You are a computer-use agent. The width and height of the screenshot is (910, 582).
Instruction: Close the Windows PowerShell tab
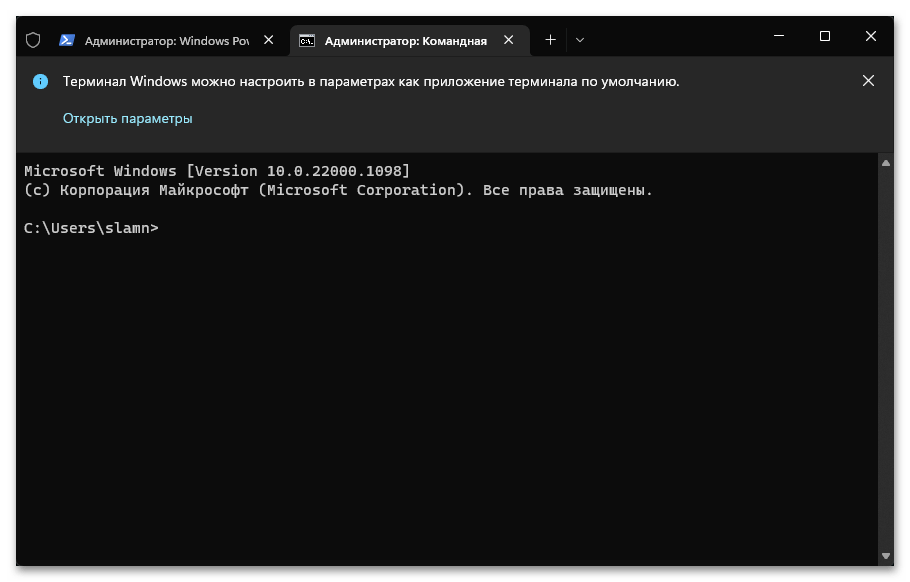[x=268, y=40]
